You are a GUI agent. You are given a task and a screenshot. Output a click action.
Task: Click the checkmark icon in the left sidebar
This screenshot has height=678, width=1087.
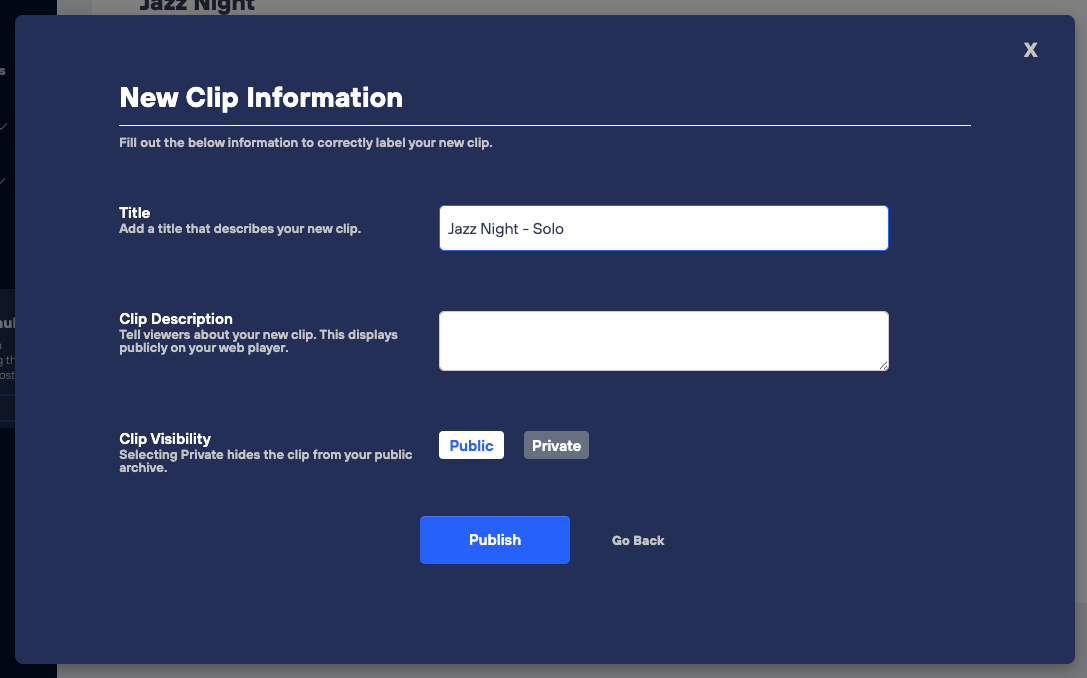tap(4, 125)
